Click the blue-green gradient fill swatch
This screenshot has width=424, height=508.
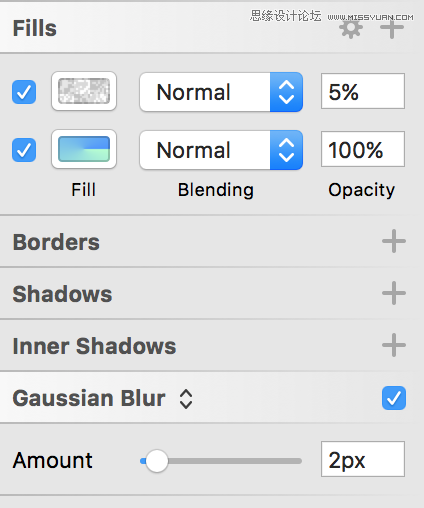click(x=84, y=149)
